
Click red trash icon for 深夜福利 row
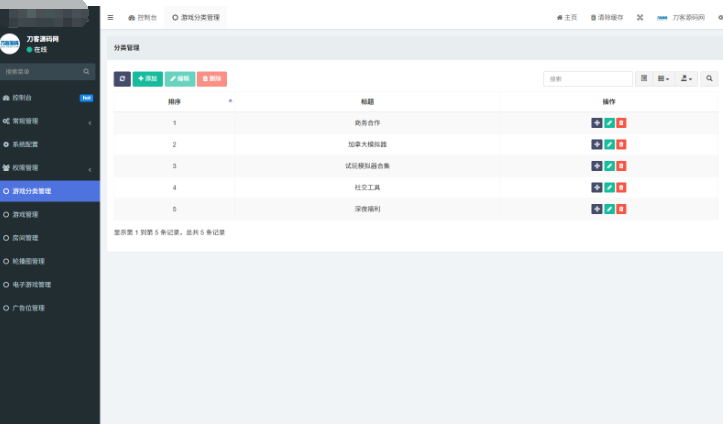click(621, 209)
